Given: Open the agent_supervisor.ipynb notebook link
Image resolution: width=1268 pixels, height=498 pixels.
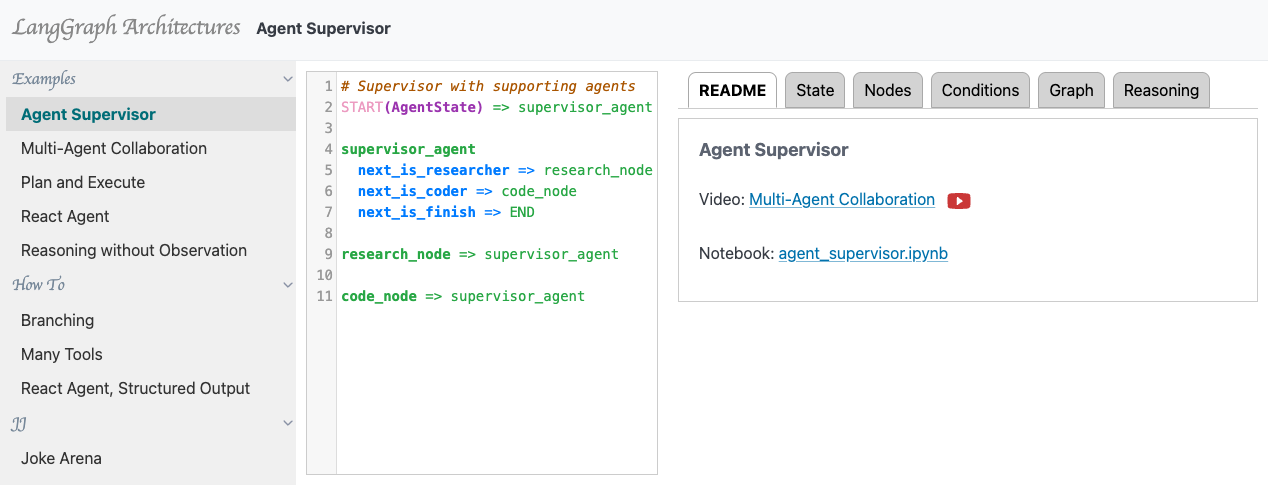Looking at the screenshot, I should tap(862, 254).
